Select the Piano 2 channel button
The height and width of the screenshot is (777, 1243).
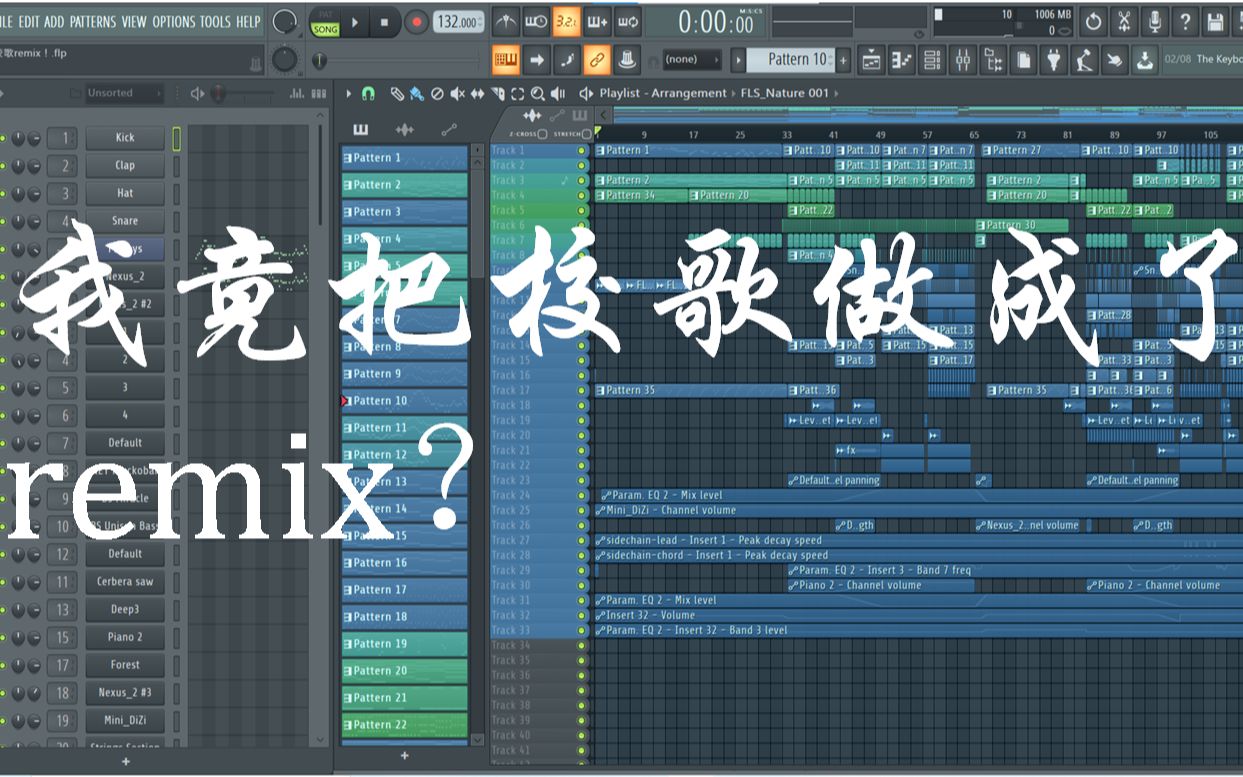125,637
